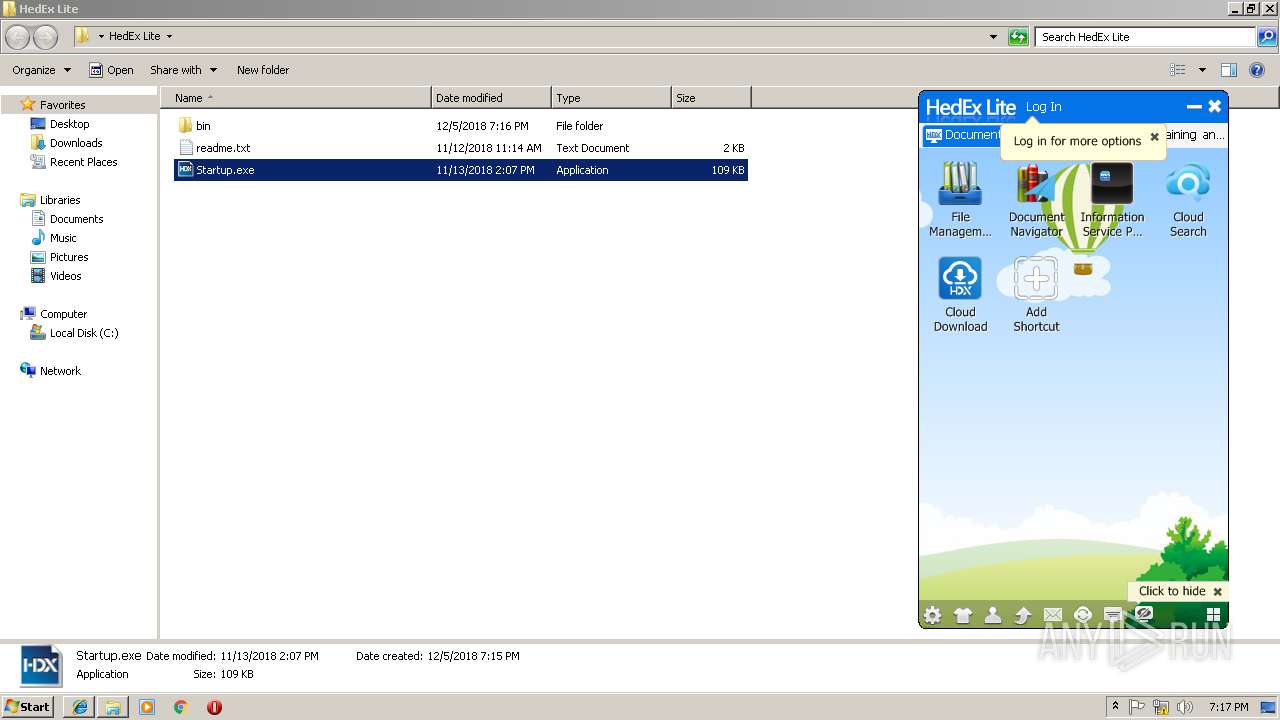Toggle the hide (crossed eye) icon

coord(1144,613)
